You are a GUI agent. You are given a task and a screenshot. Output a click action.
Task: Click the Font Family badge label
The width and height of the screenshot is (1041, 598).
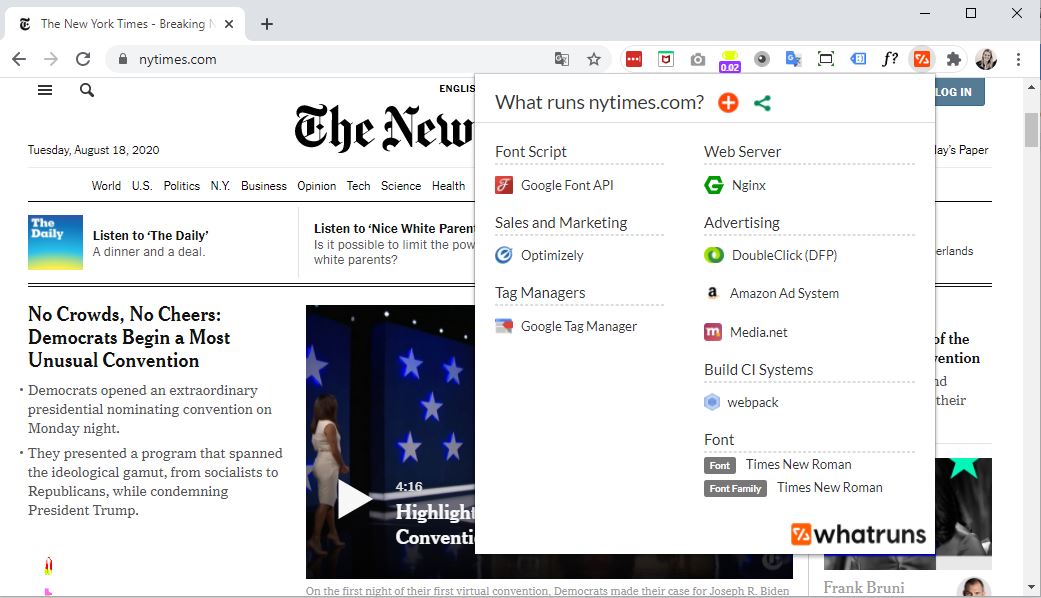click(735, 488)
